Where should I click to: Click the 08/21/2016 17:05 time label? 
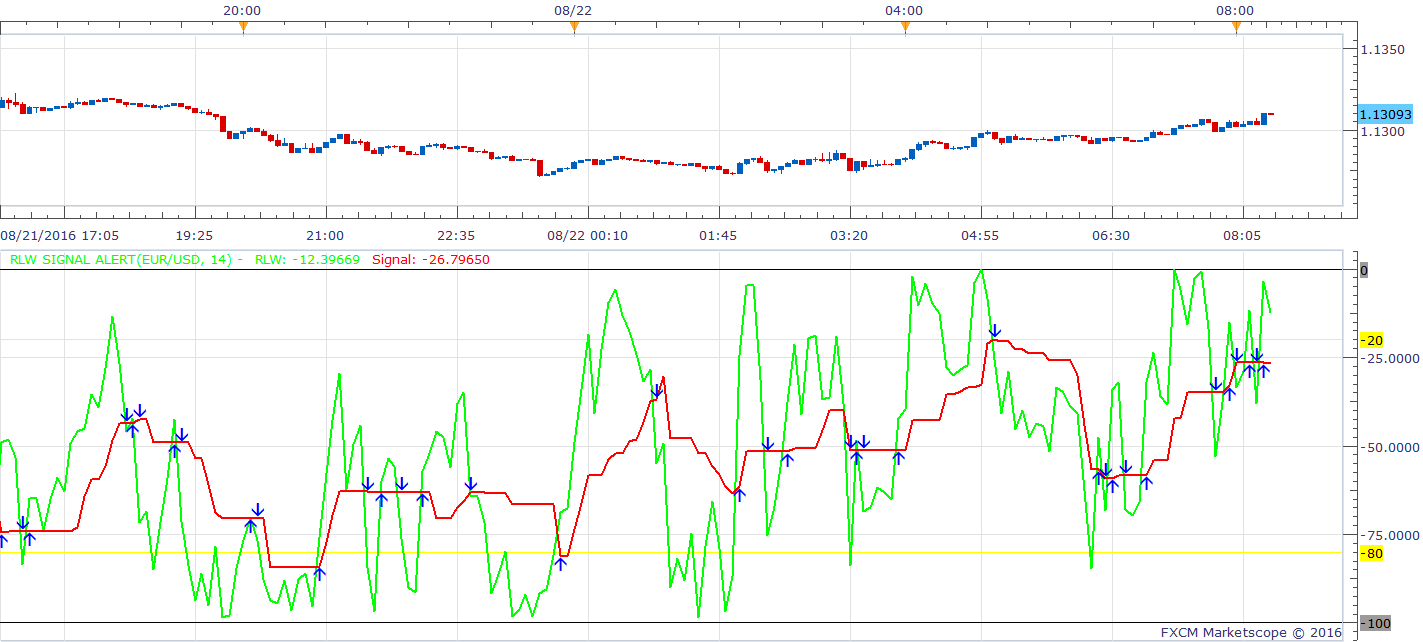tap(60, 235)
